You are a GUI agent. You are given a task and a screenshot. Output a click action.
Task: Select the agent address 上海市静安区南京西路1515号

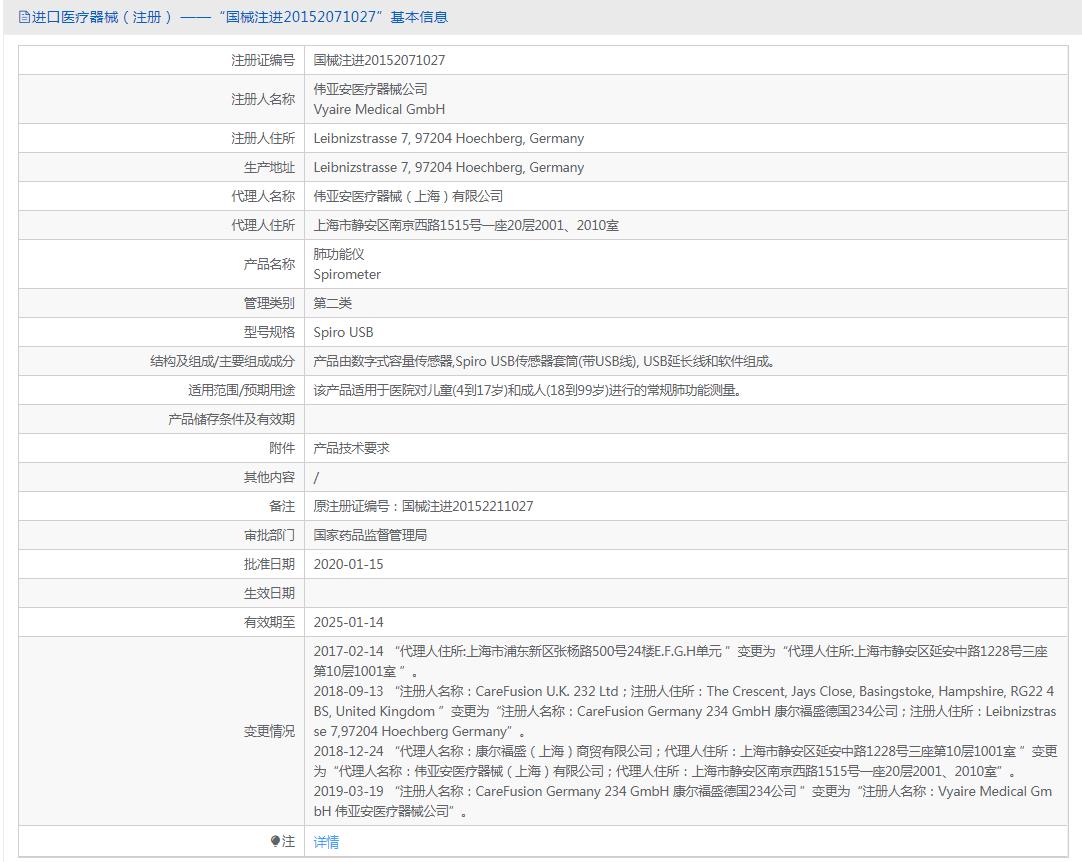[466, 225]
